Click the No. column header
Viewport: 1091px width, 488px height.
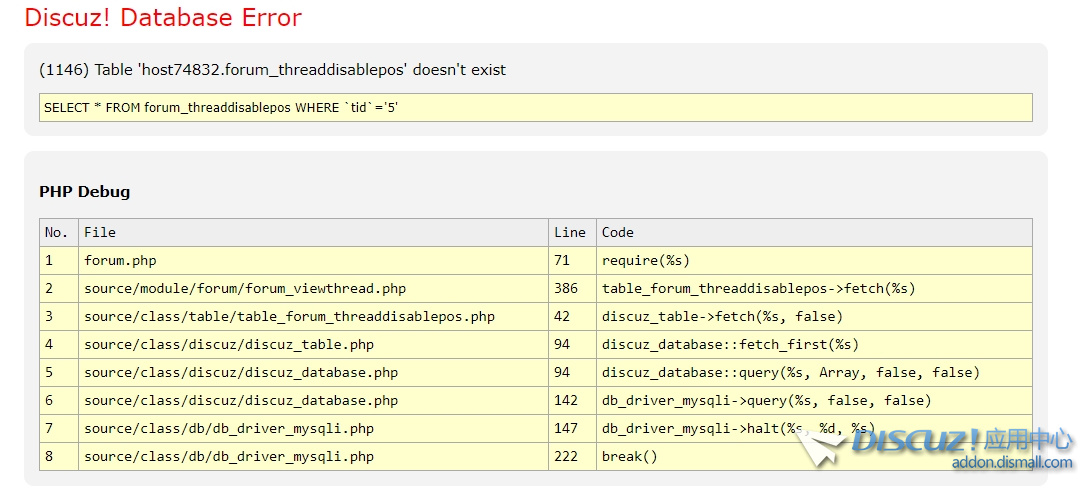59,233
